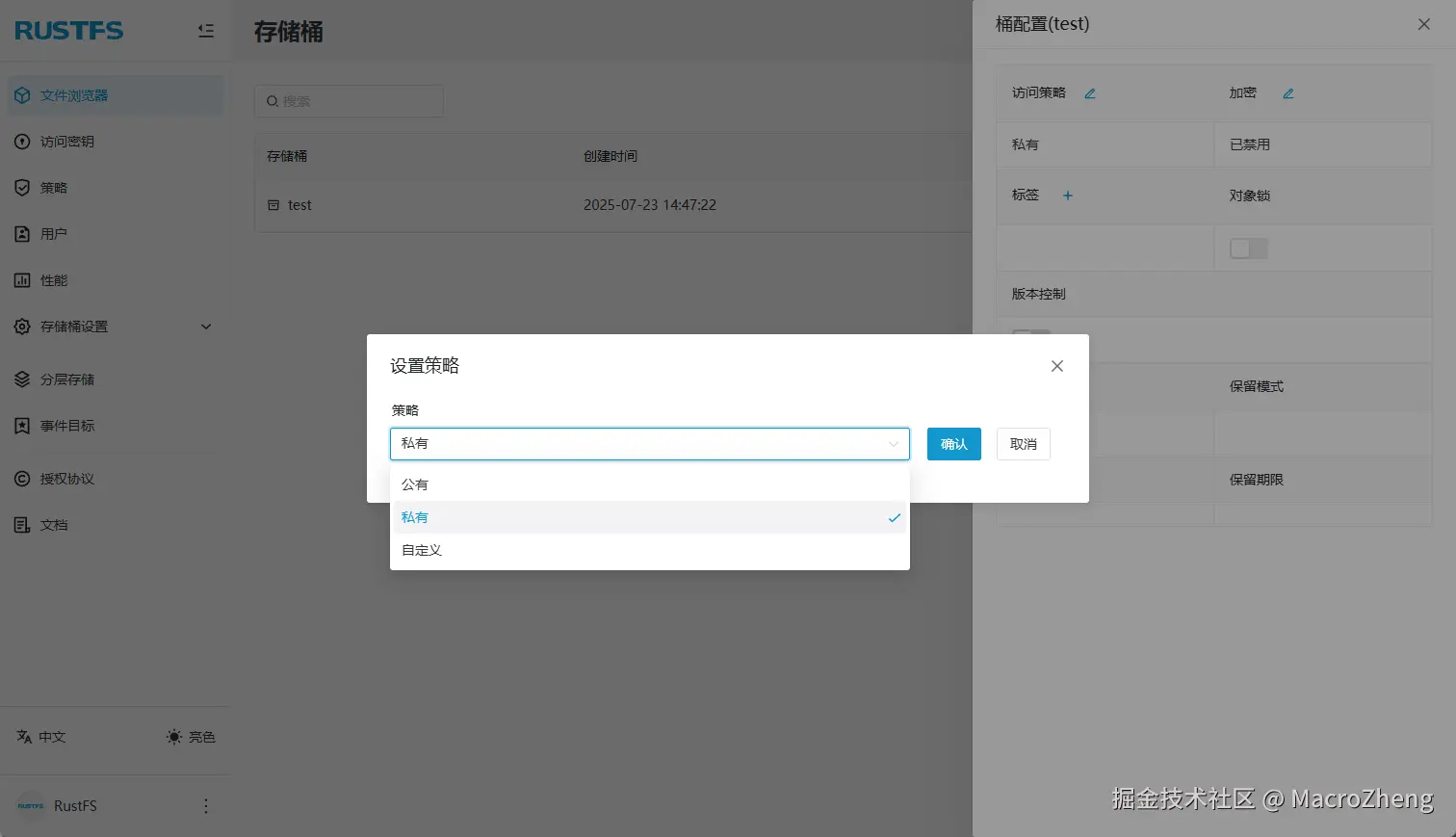Cancel the dialog with 取消
Screen dimensions: 1456x837
click(1024, 444)
